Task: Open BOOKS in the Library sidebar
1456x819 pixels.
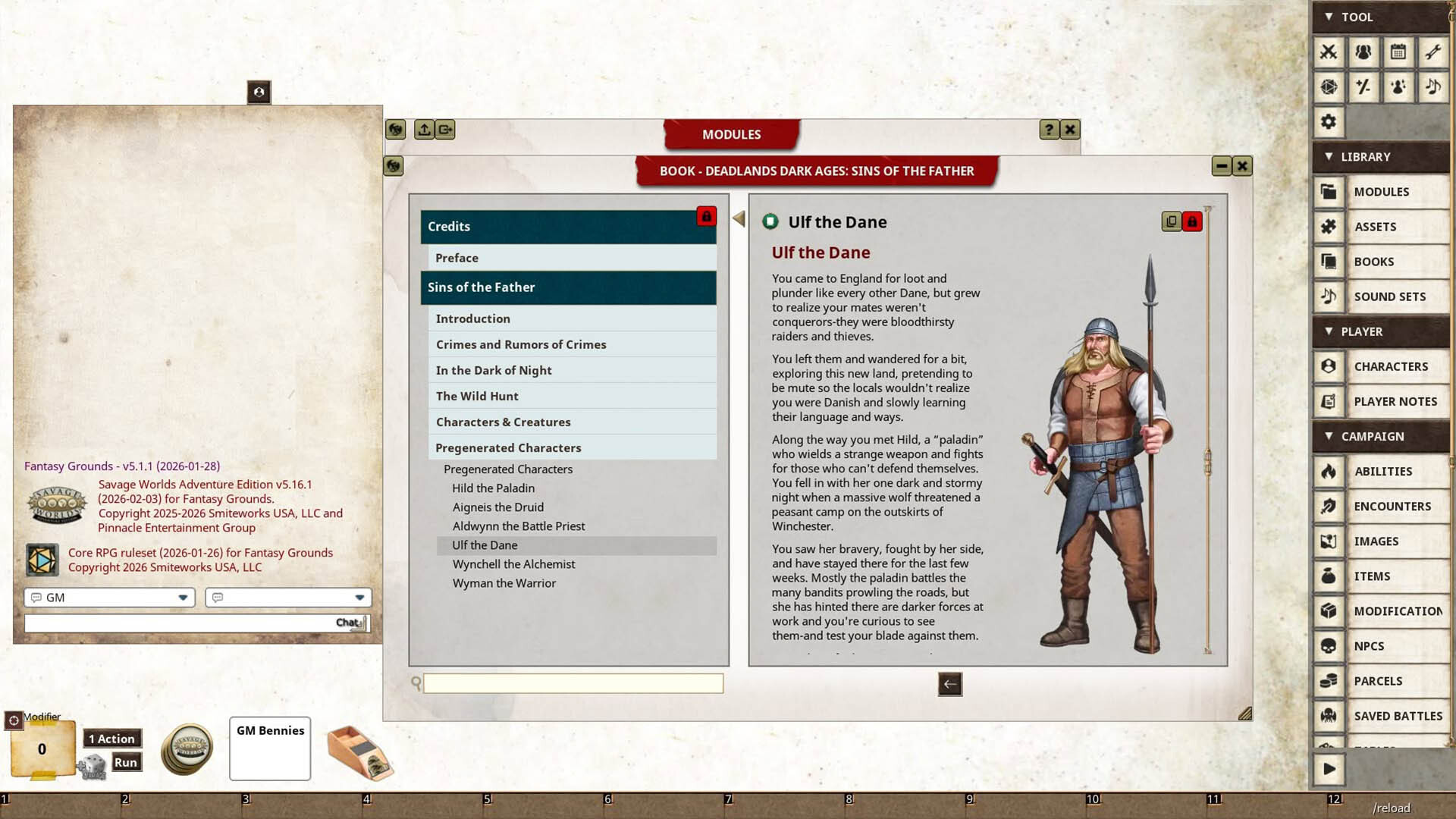Action: click(1373, 261)
